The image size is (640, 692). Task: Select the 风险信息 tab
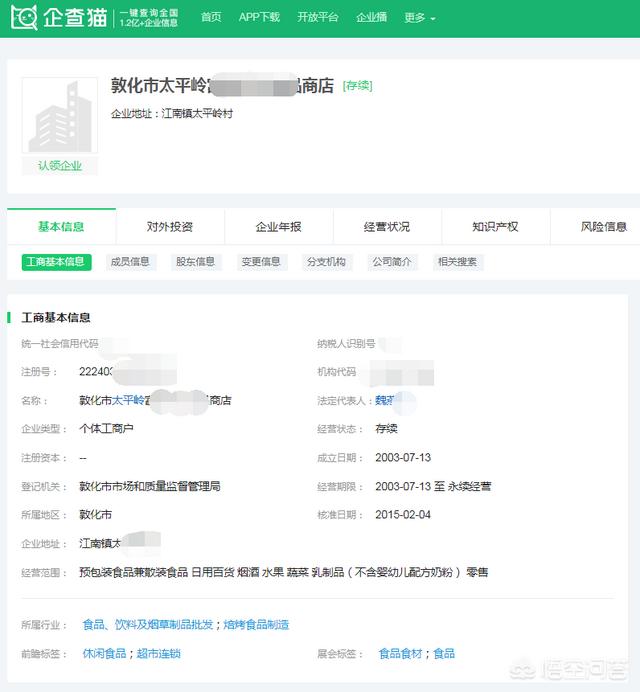coord(603,227)
